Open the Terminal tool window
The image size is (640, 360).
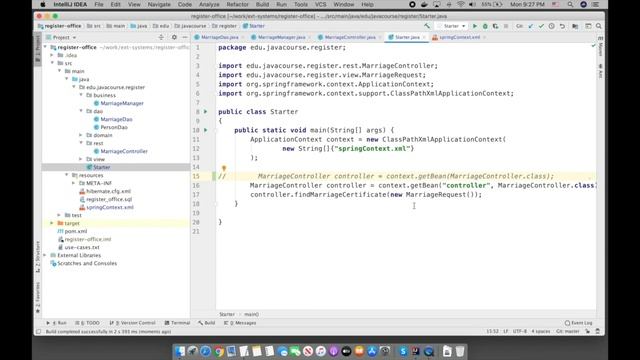(x=177, y=323)
